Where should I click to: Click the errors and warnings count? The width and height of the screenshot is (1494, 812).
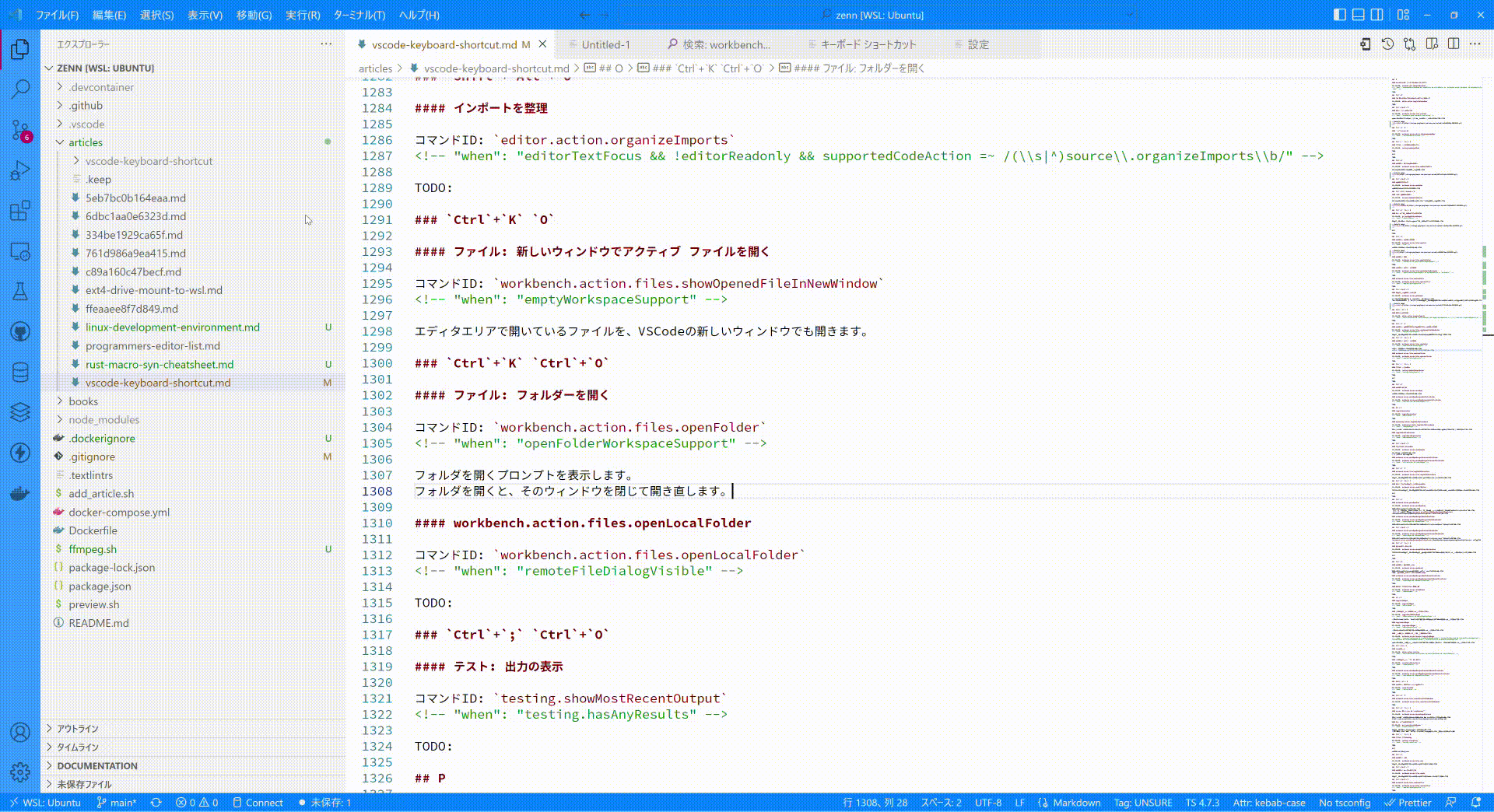pos(197,803)
